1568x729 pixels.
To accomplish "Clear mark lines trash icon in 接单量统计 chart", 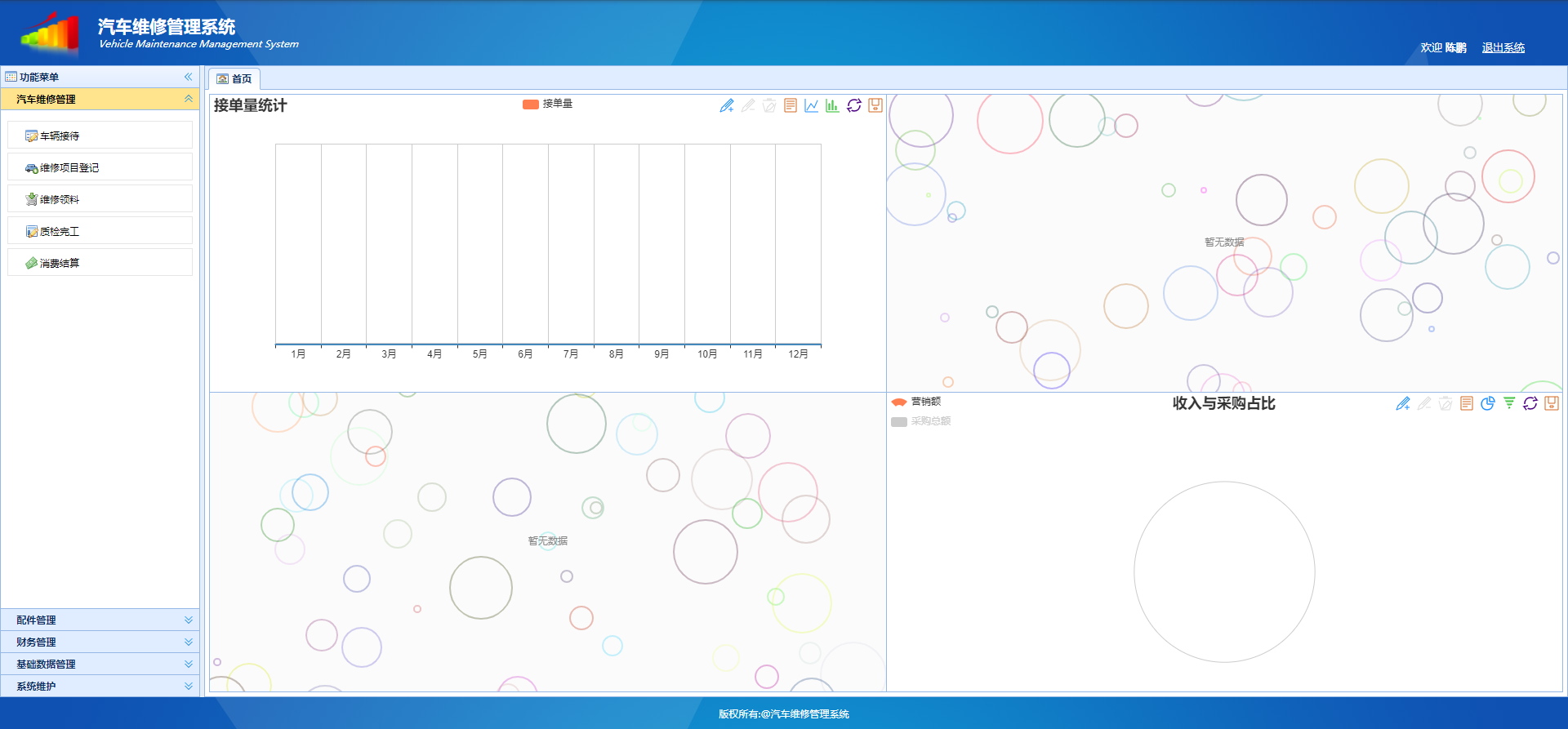I will [769, 105].
